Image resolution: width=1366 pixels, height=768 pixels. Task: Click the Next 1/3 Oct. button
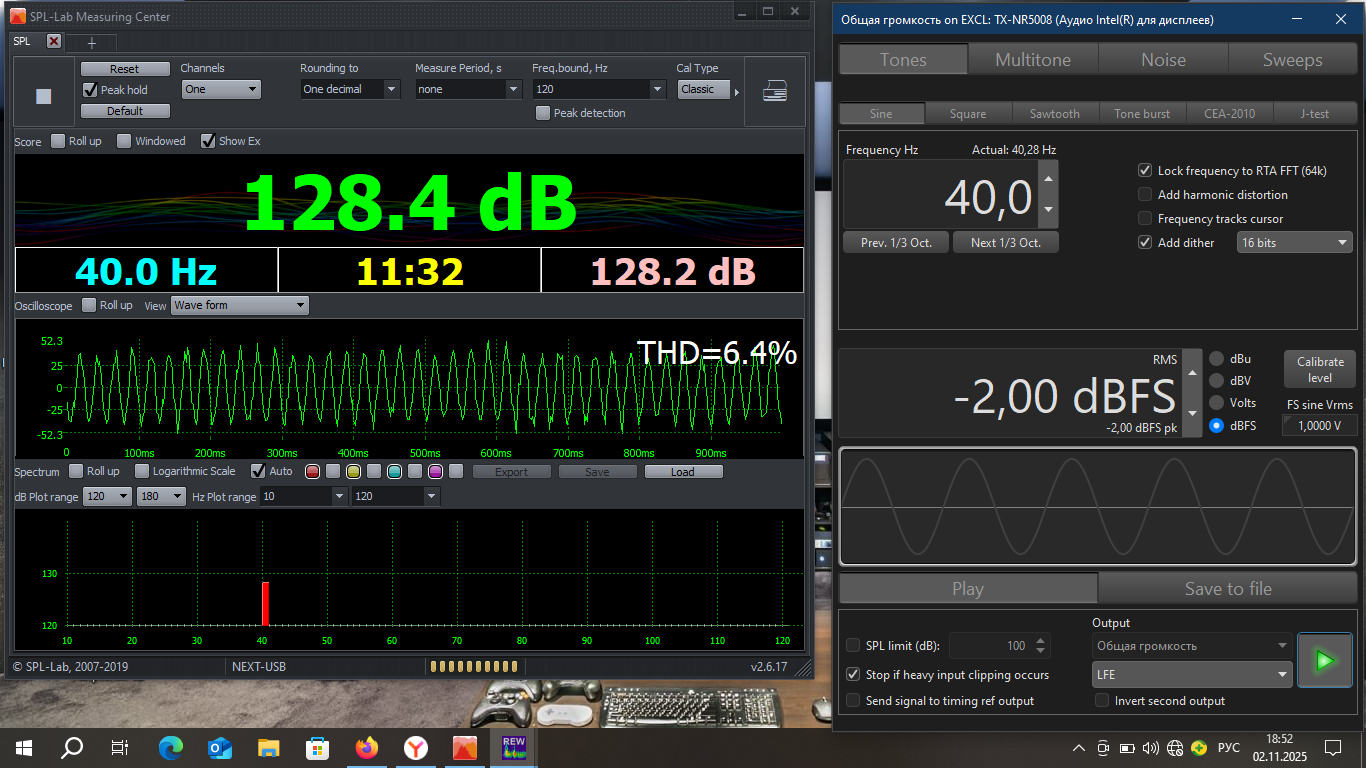coord(1005,243)
